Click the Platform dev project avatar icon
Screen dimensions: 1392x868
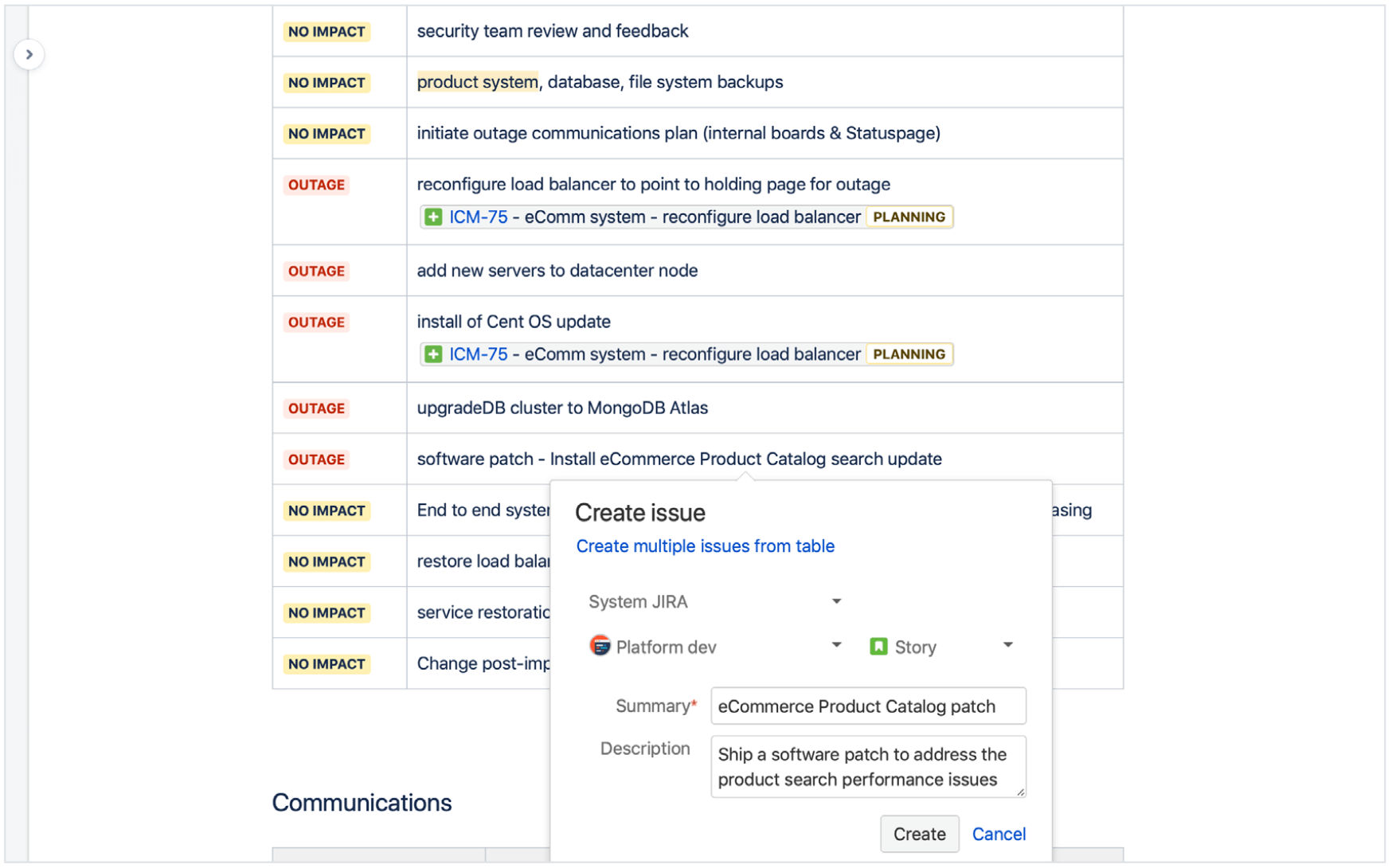point(599,646)
